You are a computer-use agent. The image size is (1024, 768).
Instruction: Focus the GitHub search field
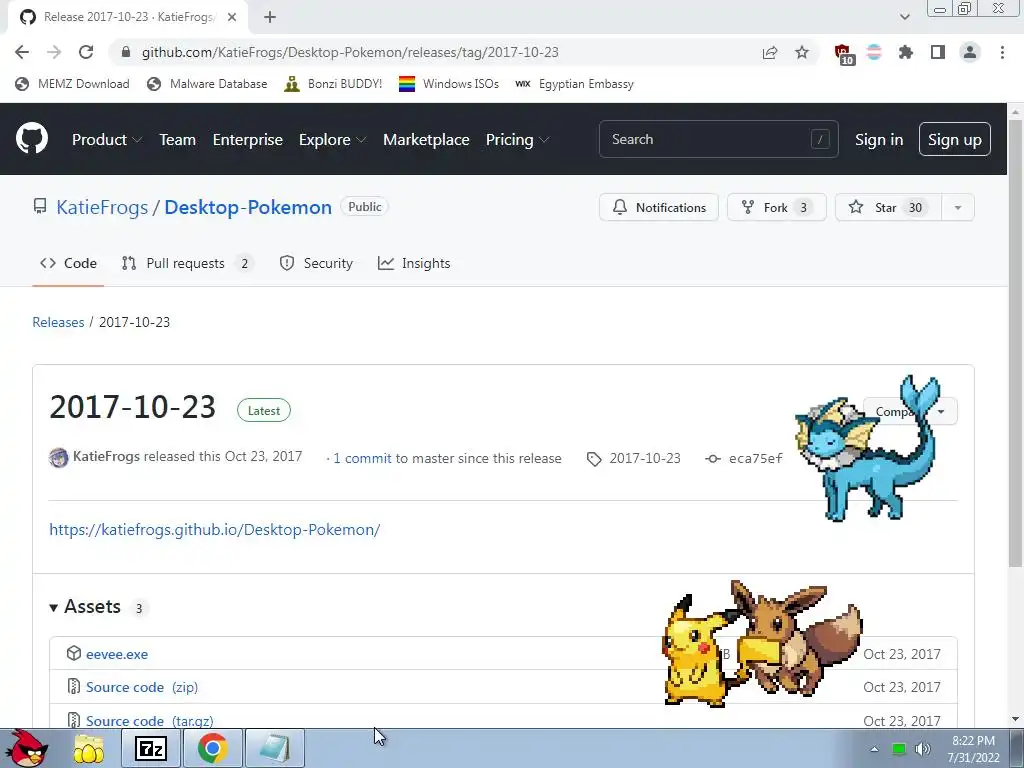[718, 139]
